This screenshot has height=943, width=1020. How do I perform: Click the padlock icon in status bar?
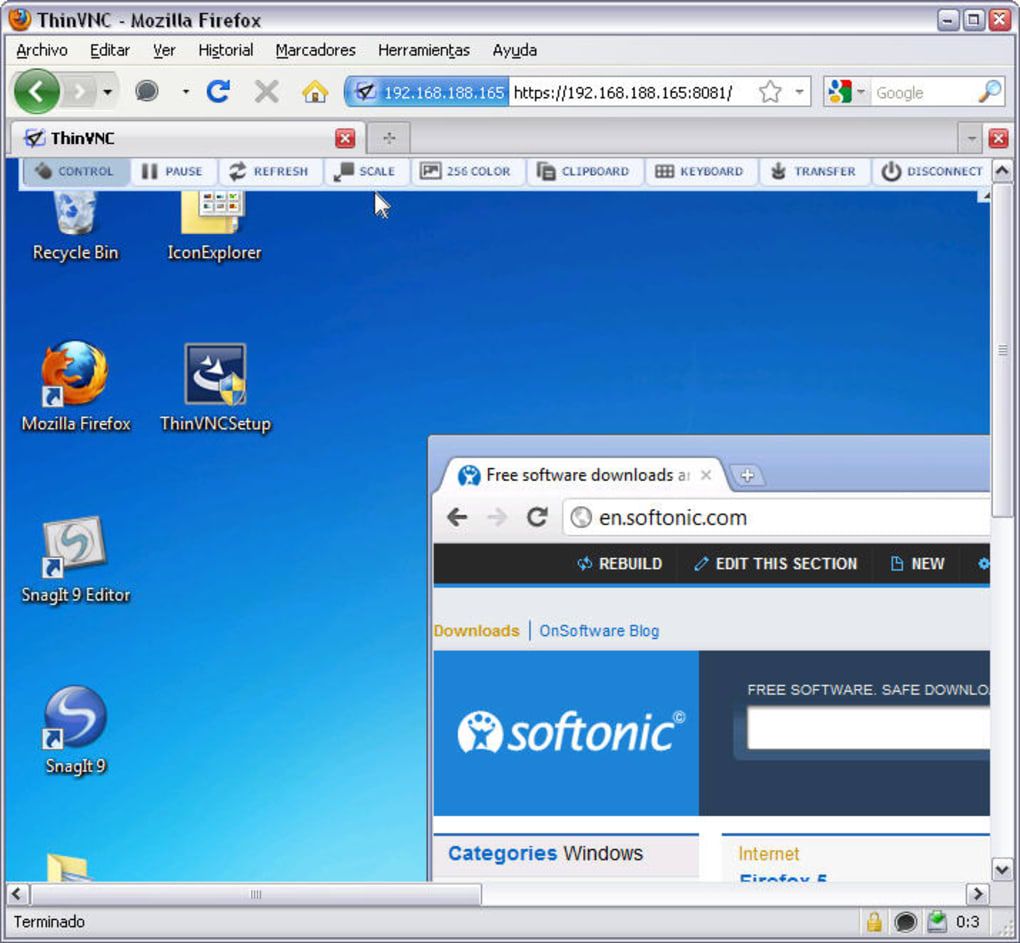click(x=874, y=922)
